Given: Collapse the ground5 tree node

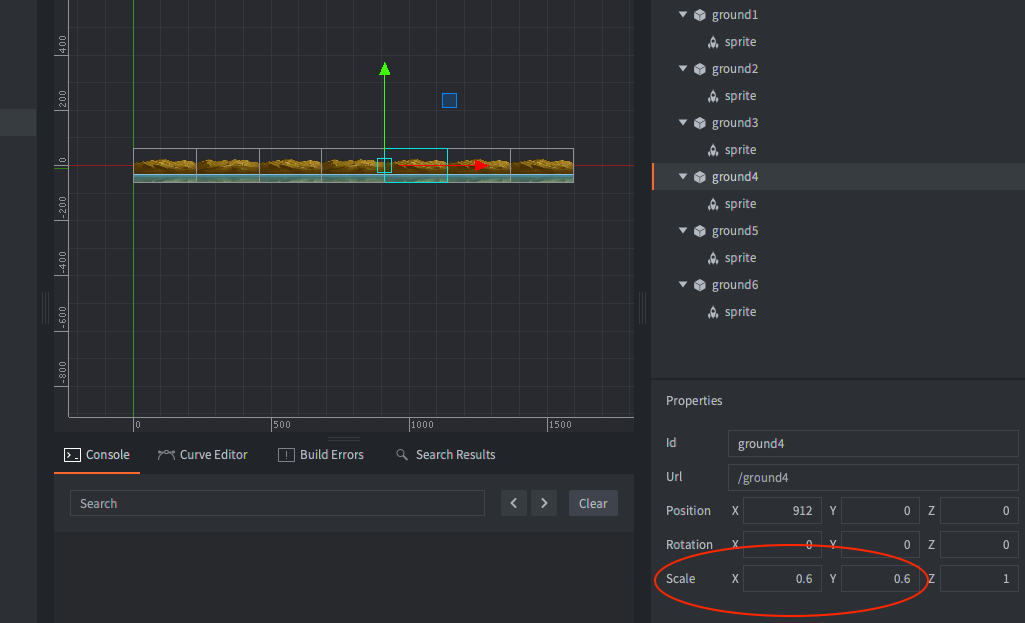Looking at the screenshot, I should click(x=683, y=231).
